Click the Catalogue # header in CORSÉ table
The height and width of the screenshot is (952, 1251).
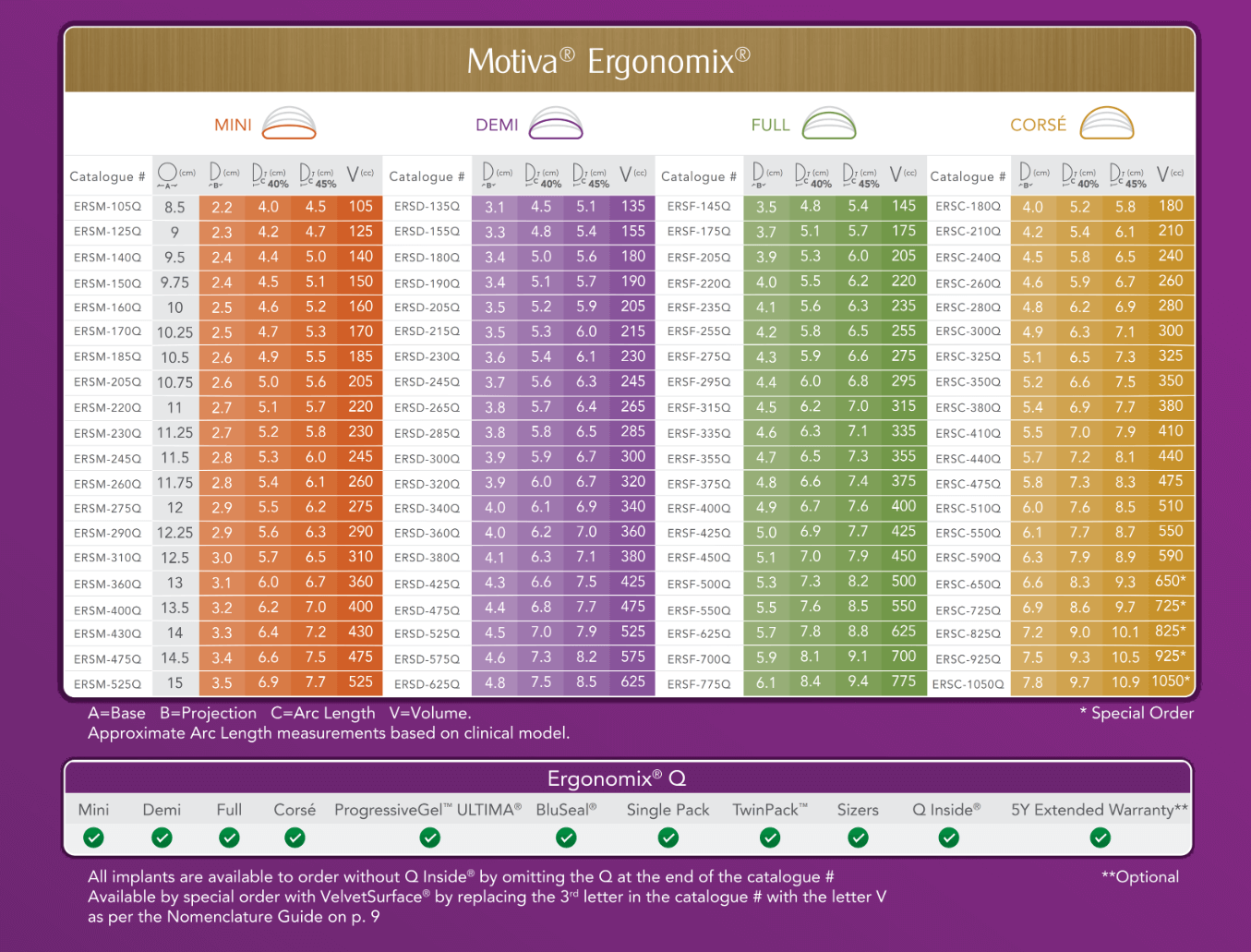[x=968, y=176]
